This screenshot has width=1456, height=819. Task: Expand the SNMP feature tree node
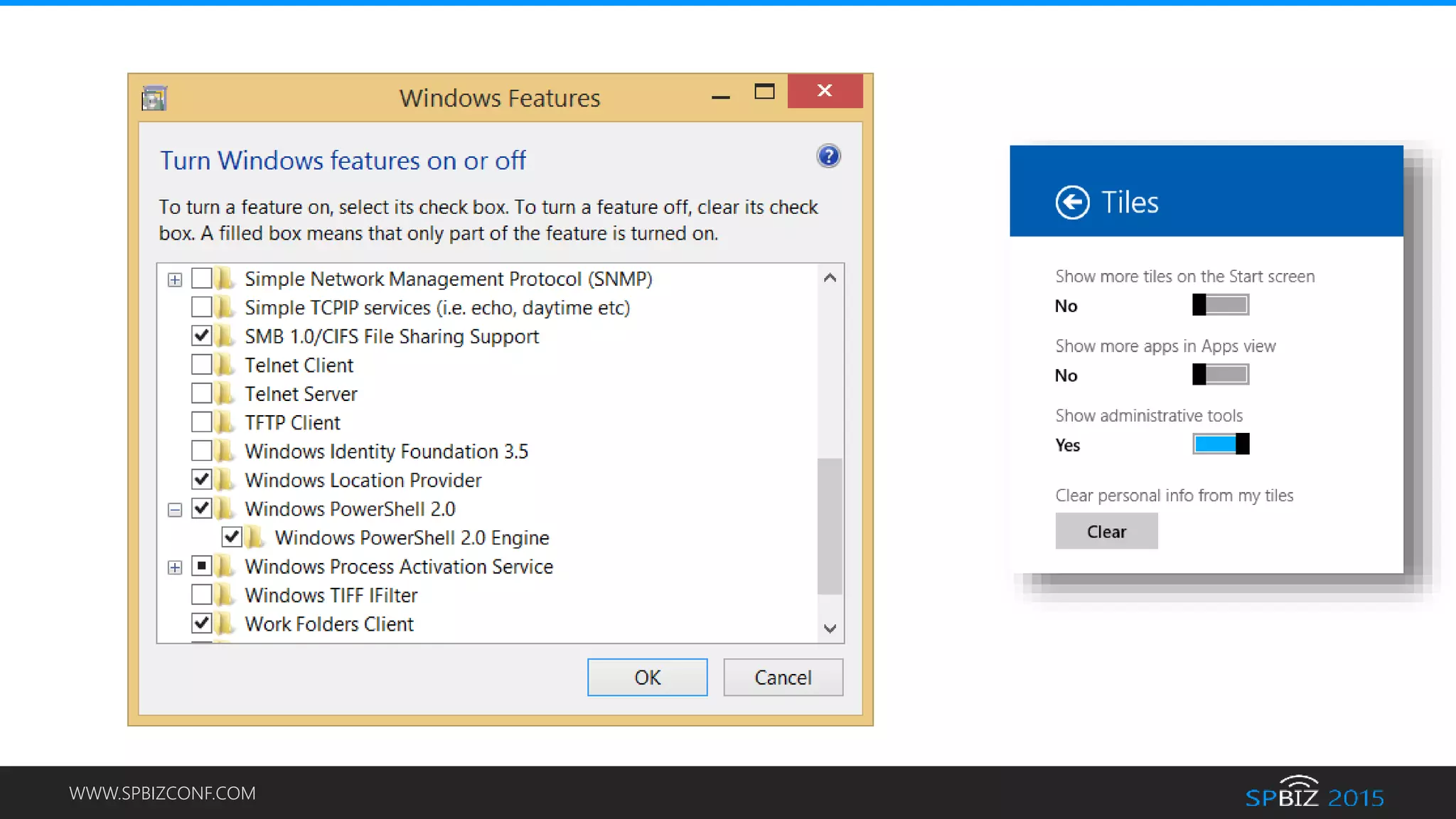pyautogui.click(x=175, y=279)
